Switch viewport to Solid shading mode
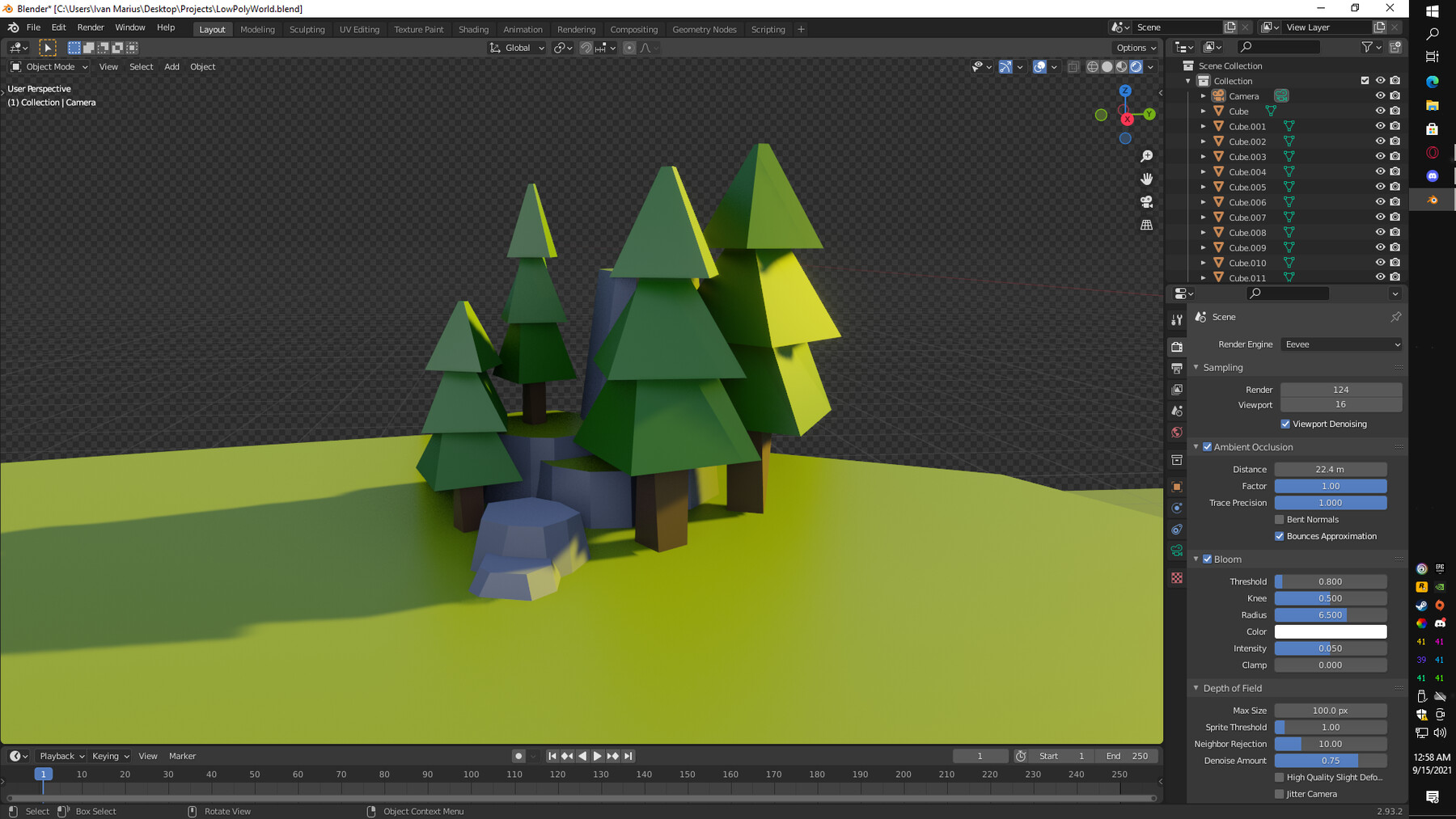 tap(1106, 67)
